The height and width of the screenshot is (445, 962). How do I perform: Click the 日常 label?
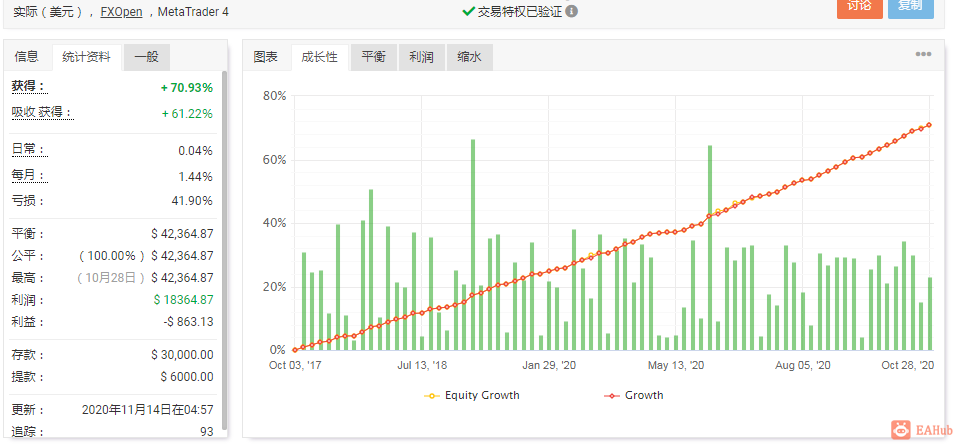28,150
